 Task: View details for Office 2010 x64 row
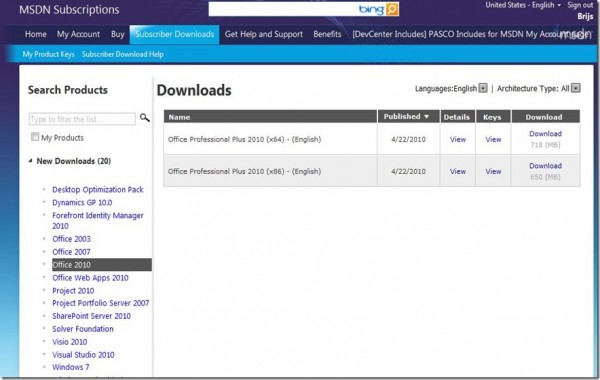(458, 139)
